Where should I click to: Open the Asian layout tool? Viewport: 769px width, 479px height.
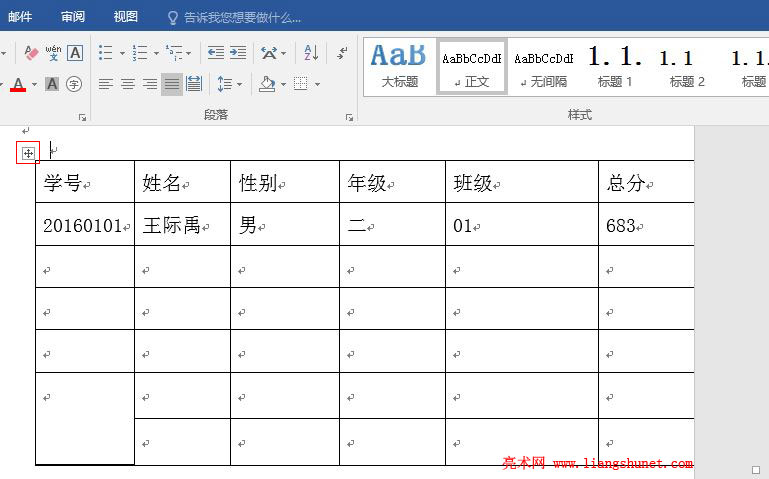[x=269, y=52]
